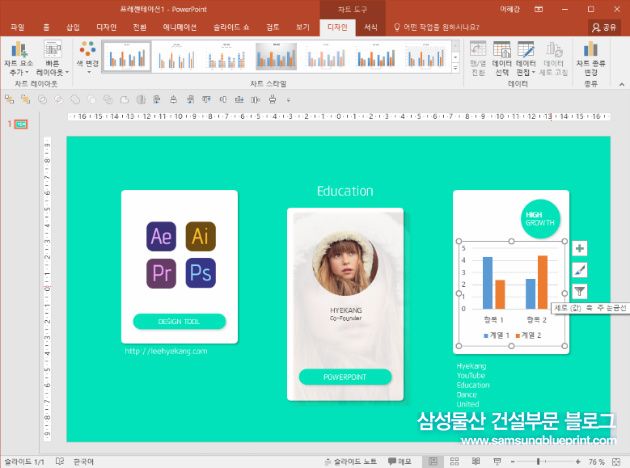Open chart tools Format (서식) tab

(x=370, y=27)
